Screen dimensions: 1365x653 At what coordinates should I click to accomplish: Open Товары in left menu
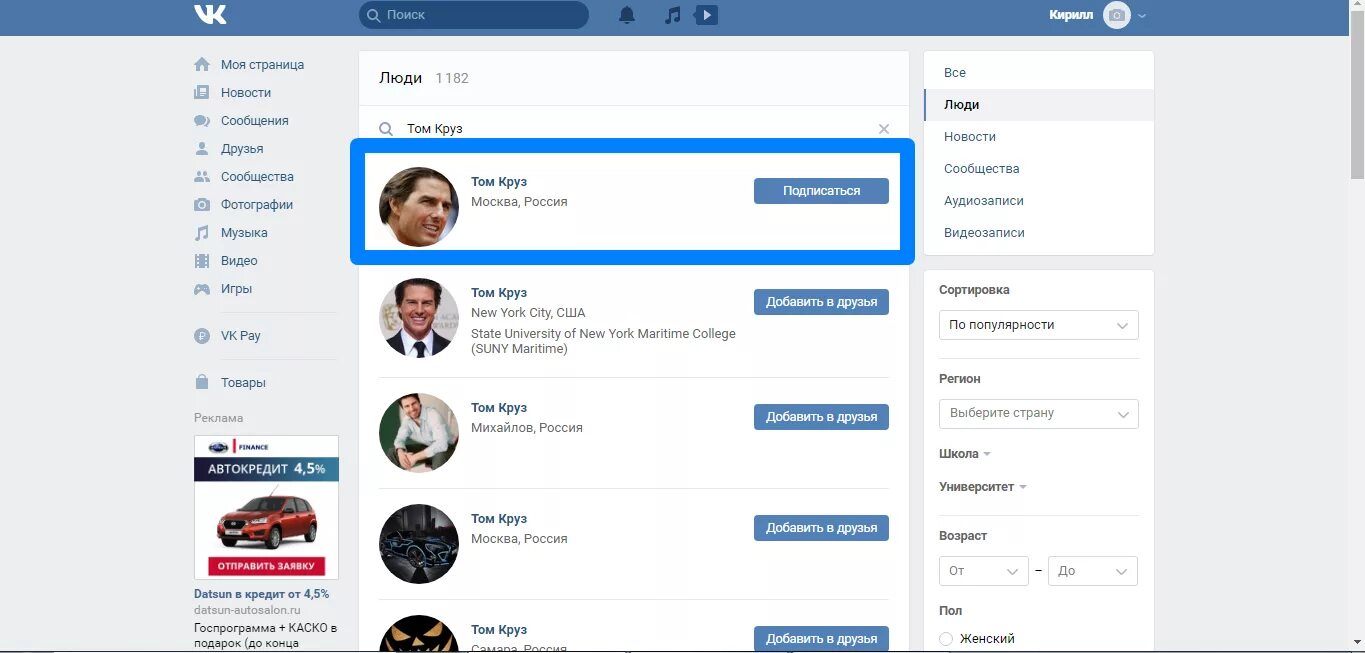coord(243,383)
